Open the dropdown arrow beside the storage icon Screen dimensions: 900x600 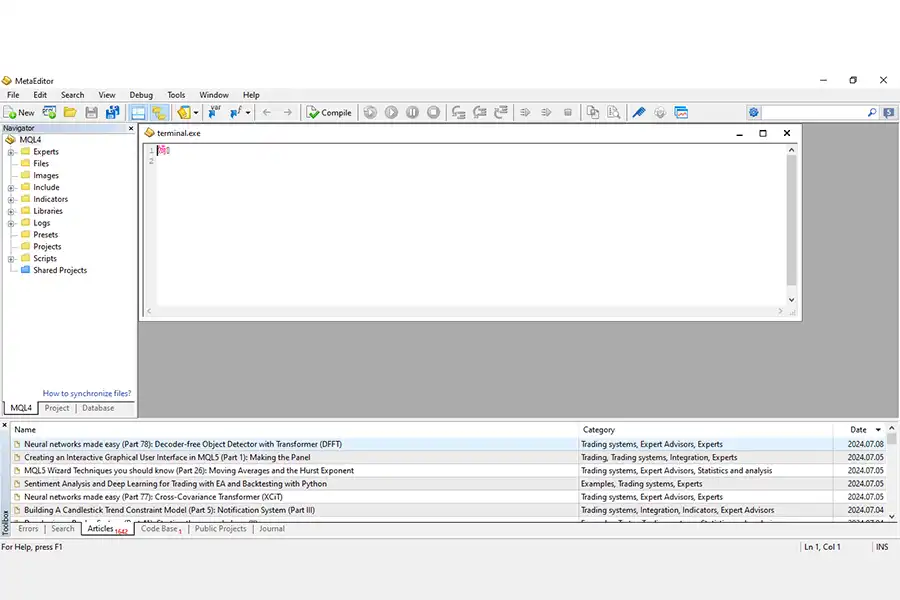pos(196,113)
